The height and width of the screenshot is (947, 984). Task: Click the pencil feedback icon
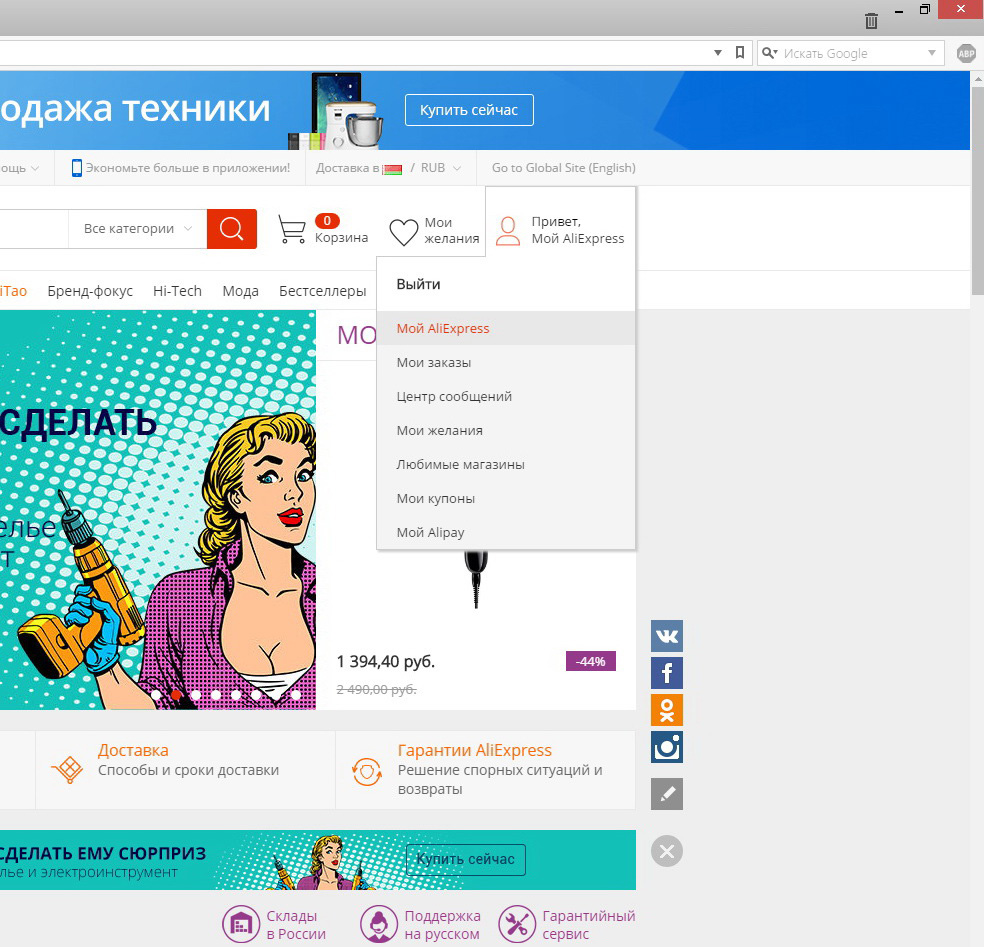click(x=666, y=794)
